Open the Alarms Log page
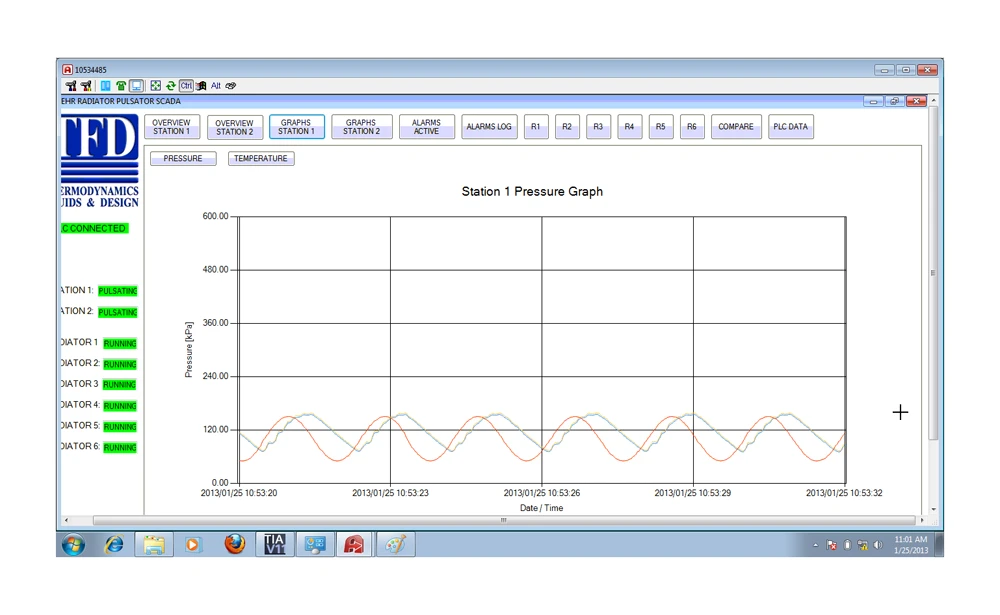 pyautogui.click(x=488, y=127)
